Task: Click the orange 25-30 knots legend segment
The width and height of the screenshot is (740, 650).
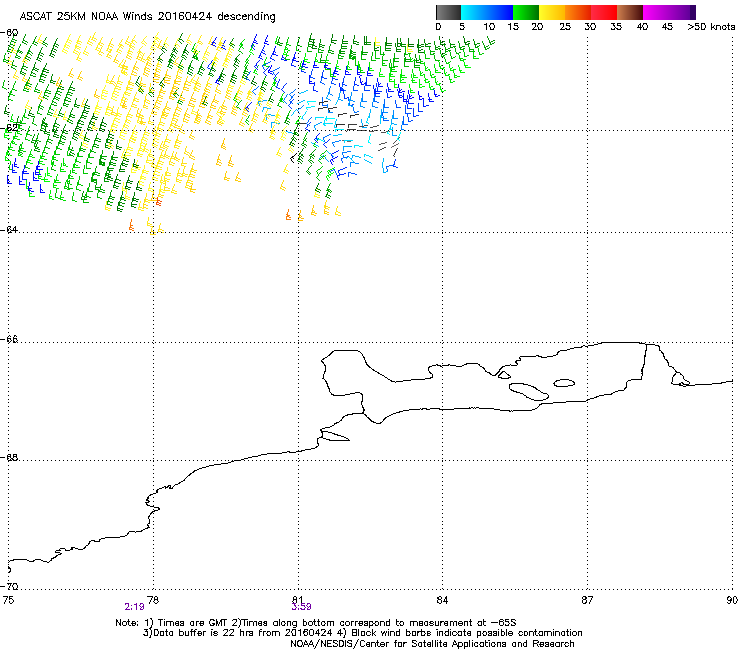Action: (x=578, y=12)
